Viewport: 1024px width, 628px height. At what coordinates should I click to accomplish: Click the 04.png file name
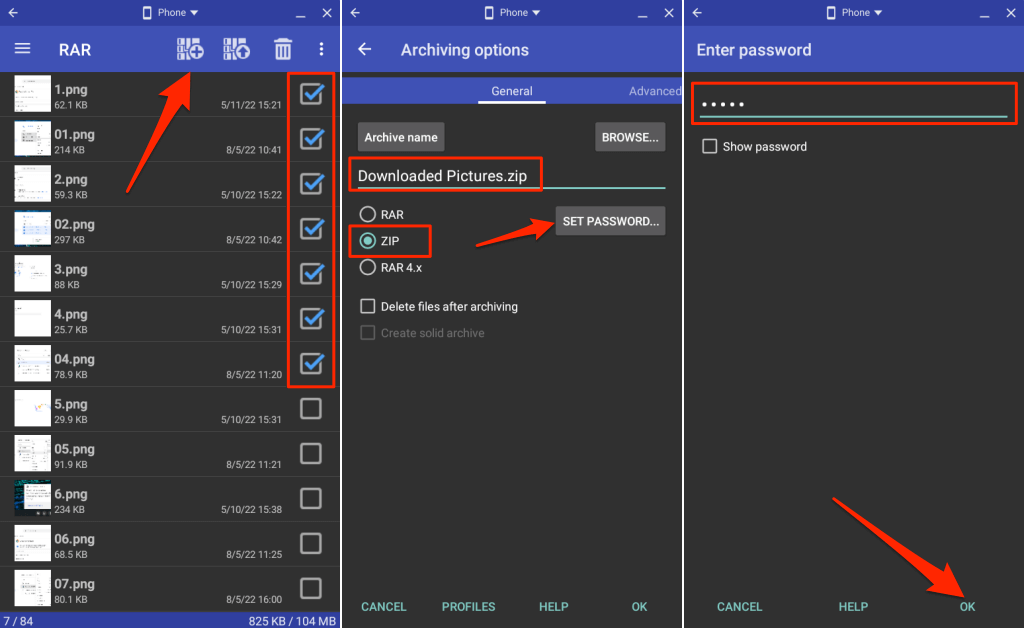(74, 358)
